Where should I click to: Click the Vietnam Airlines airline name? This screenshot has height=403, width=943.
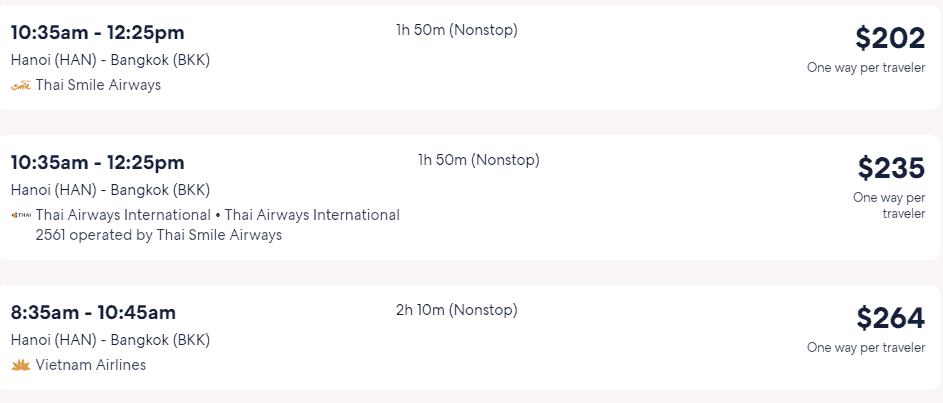(x=91, y=365)
